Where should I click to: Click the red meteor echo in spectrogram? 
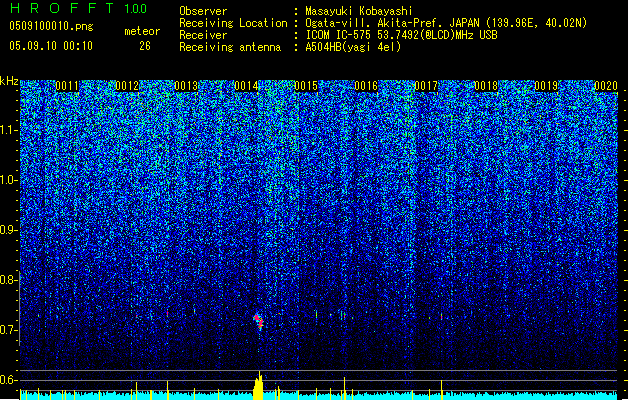[259, 321]
